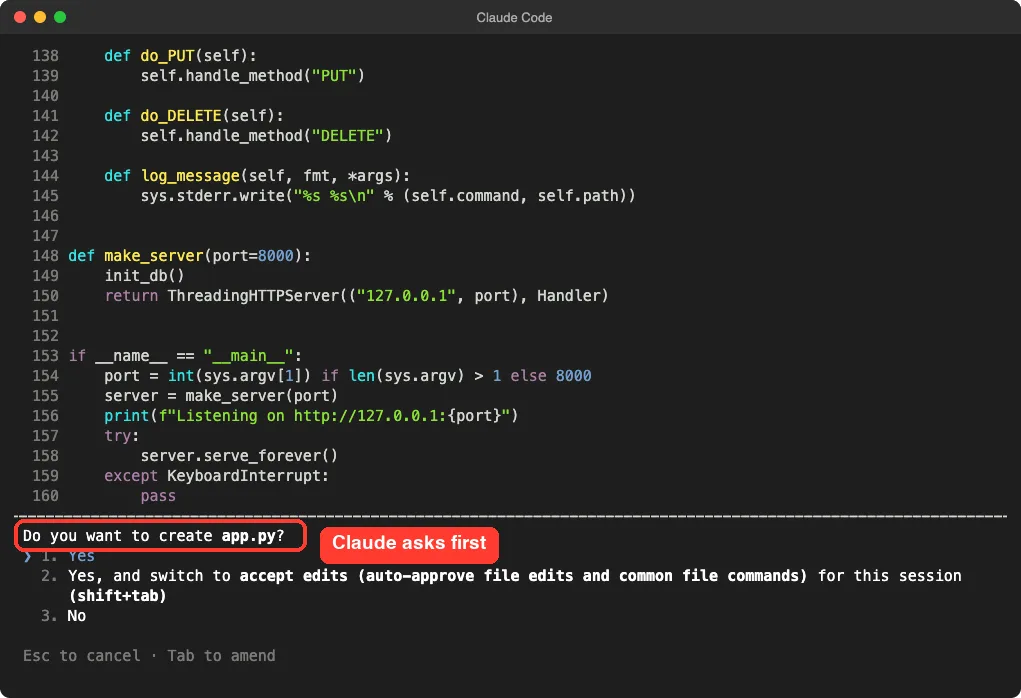The height and width of the screenshot is (698, 1021).
Task: Click the (shift+tab) shortcut hint text
Action: (x=118, y=596)
